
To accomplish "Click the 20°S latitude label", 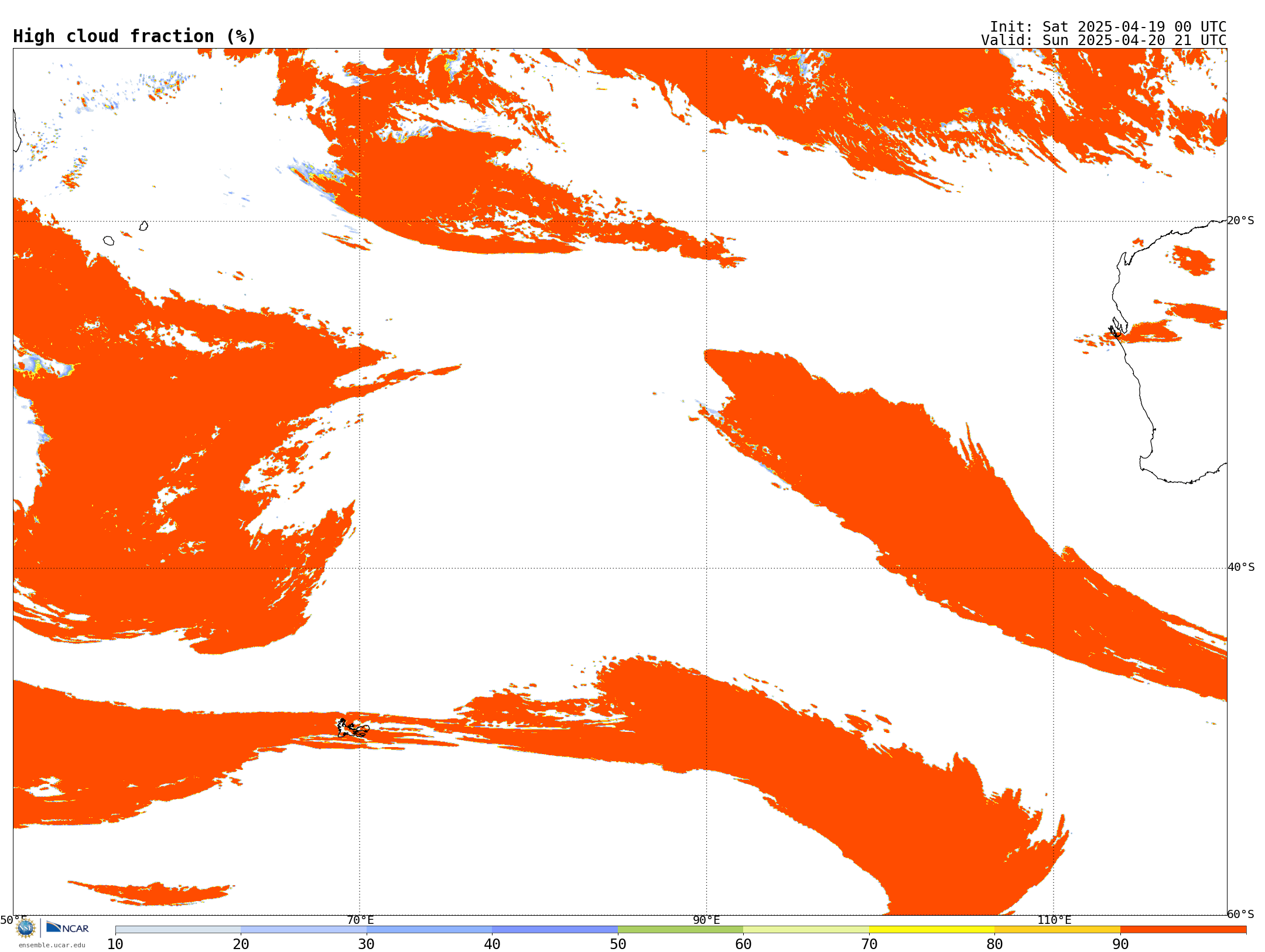I will click(x=1241, y=221).
